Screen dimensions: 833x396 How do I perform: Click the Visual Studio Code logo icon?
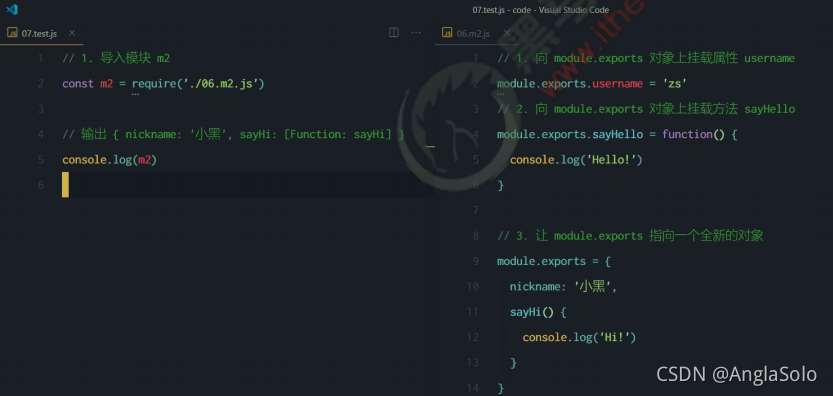(x=12, y=9)
